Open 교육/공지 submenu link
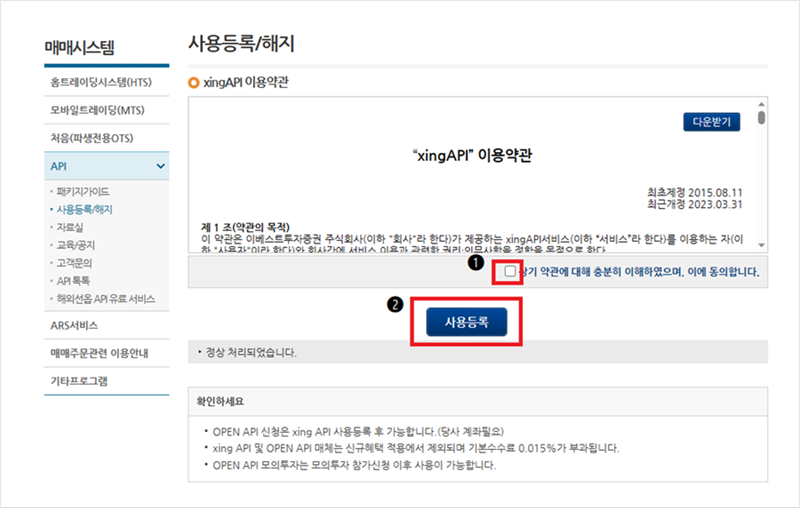The height and width of the screenshot is (508, 800). [x=76, y=245]
